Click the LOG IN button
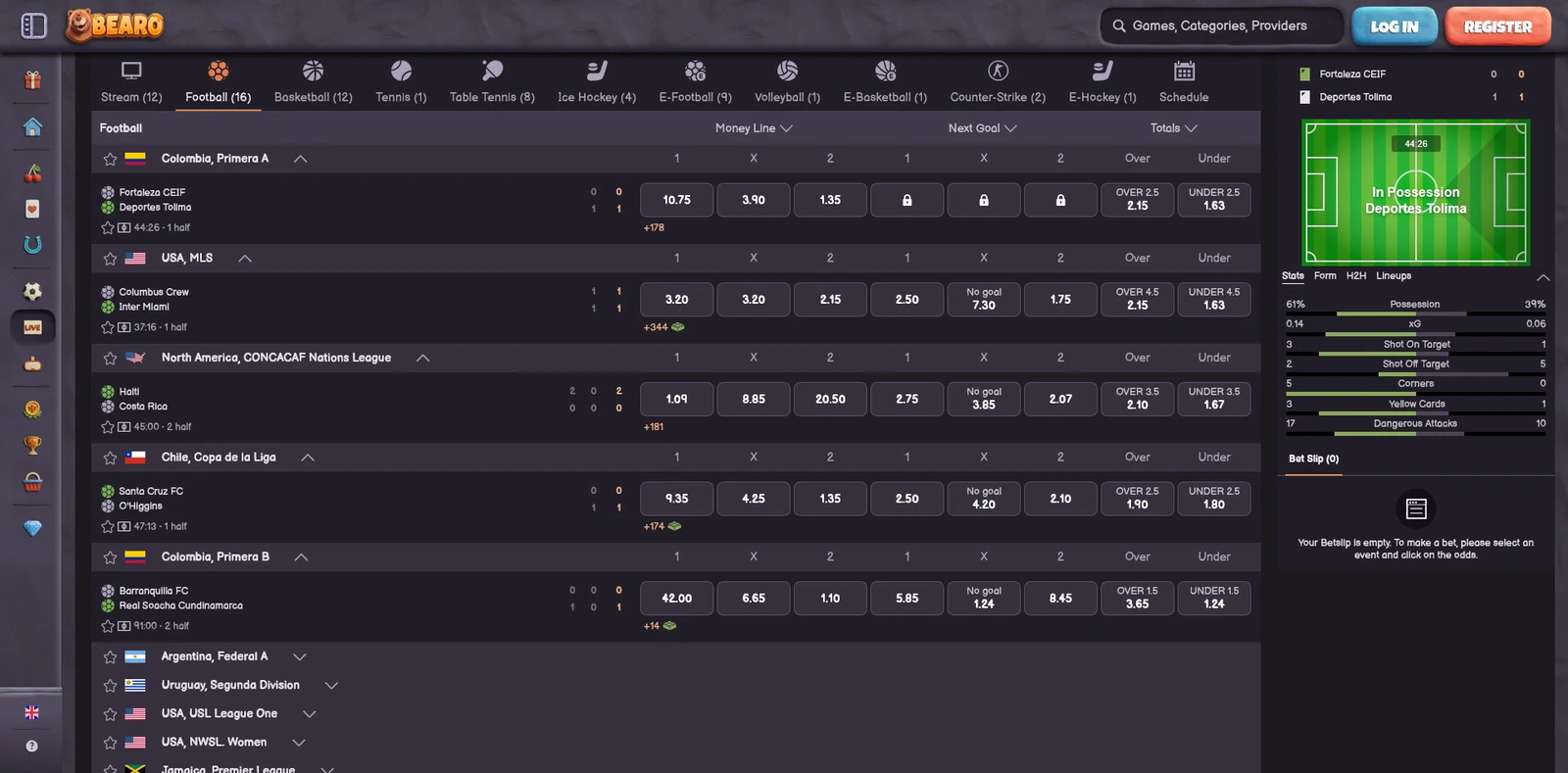 point(1395,26)
